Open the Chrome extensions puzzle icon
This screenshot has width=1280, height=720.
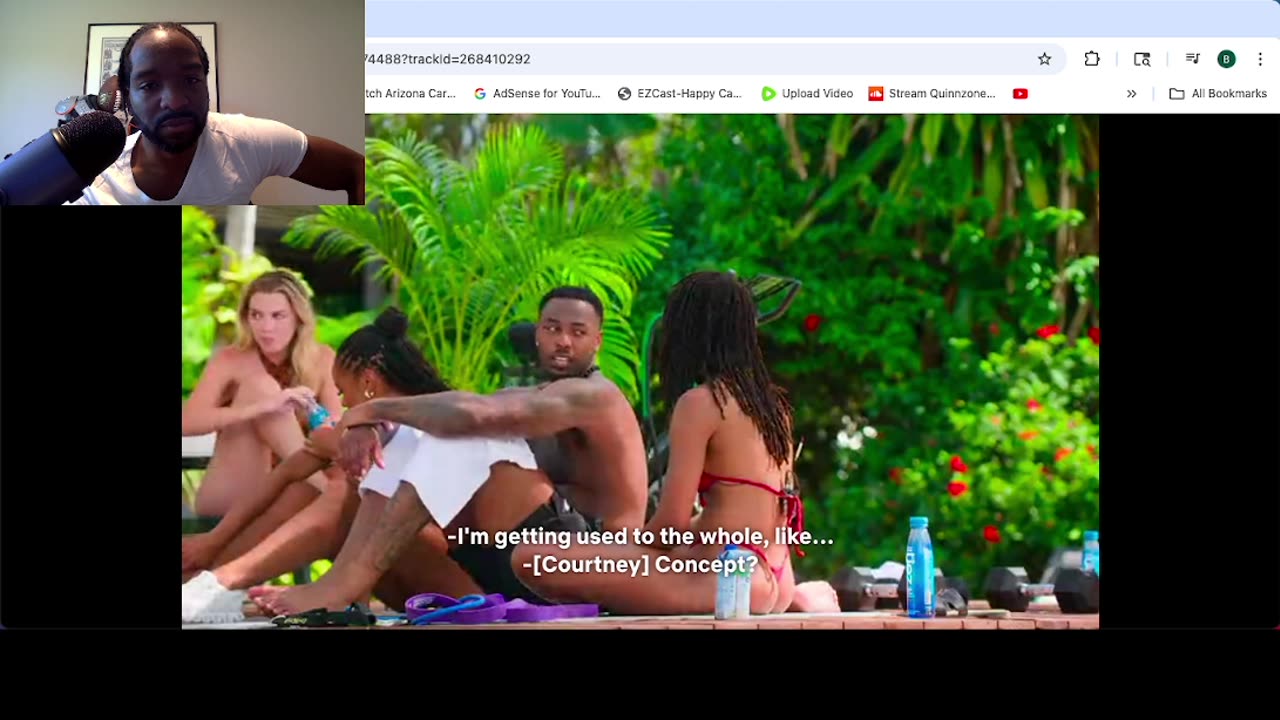(x=1092, y=59)
